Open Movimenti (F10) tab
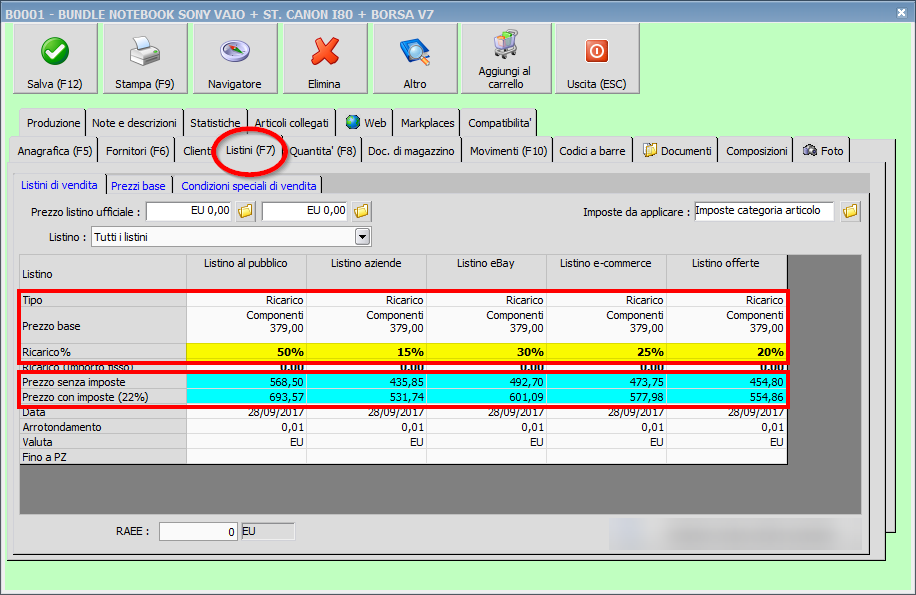916x595 pixels. (x=508, y=151)
